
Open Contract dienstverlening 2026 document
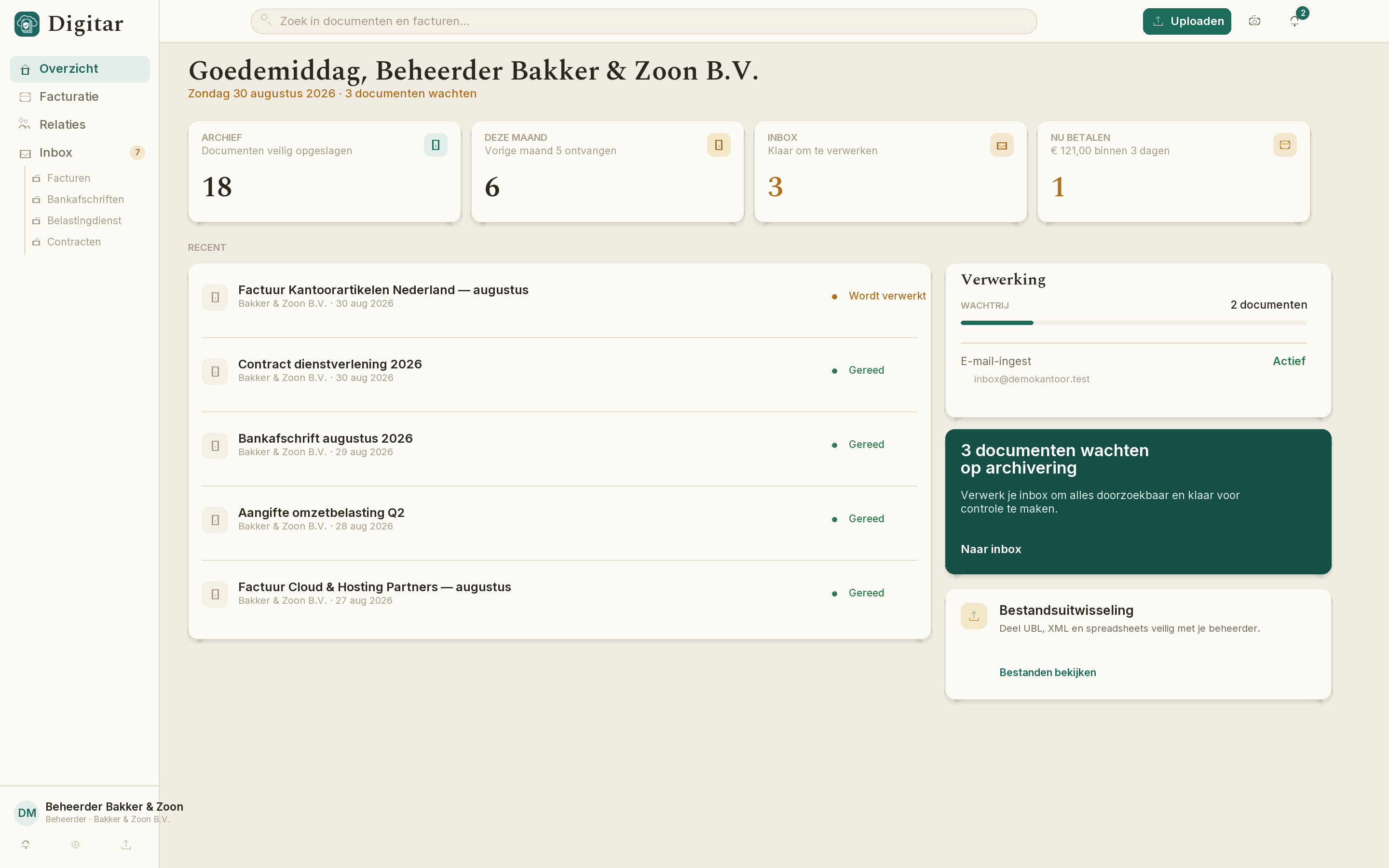pyautogui.click(x=559, y=371)
